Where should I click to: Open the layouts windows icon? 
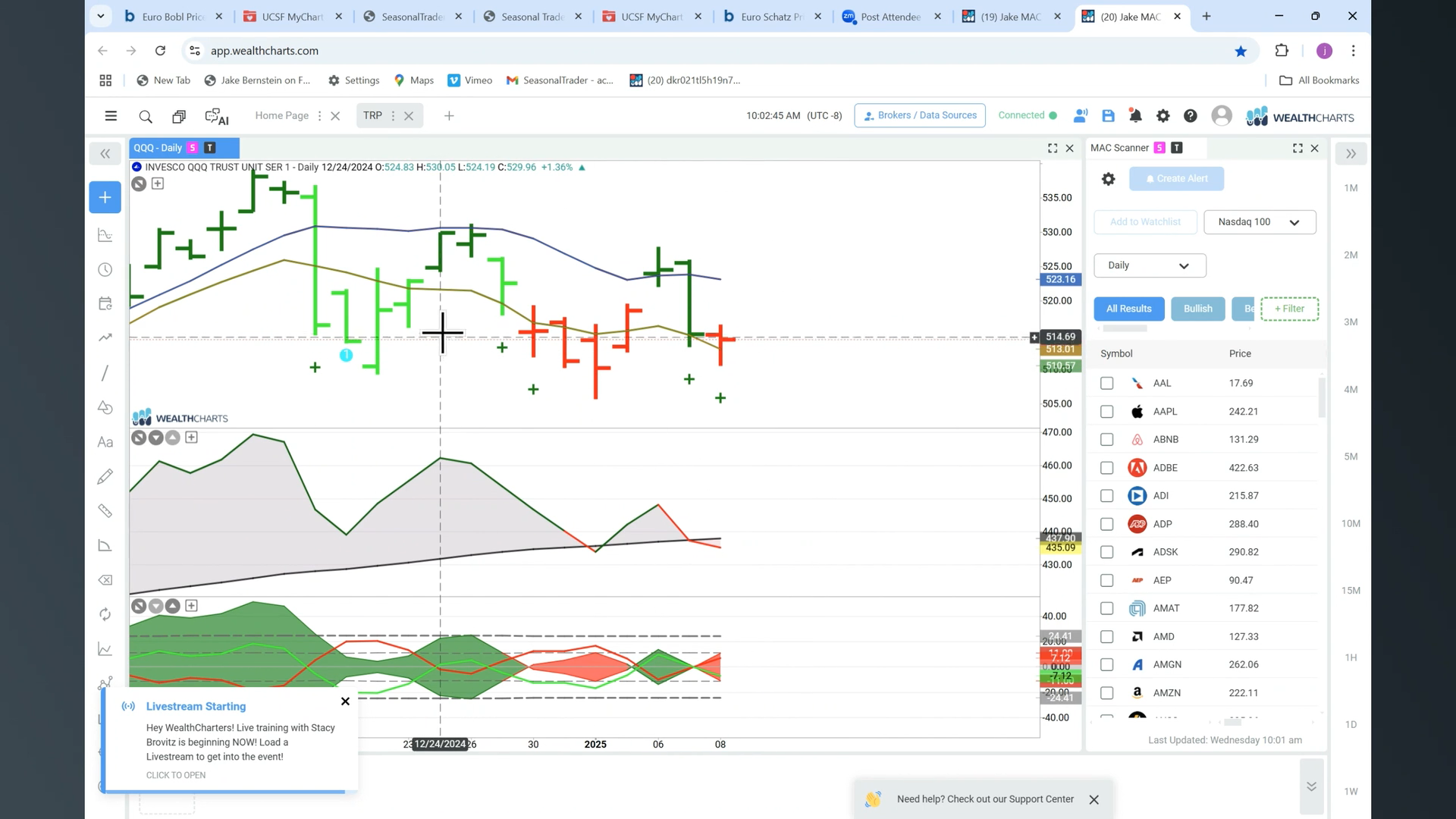pos(179,116)
